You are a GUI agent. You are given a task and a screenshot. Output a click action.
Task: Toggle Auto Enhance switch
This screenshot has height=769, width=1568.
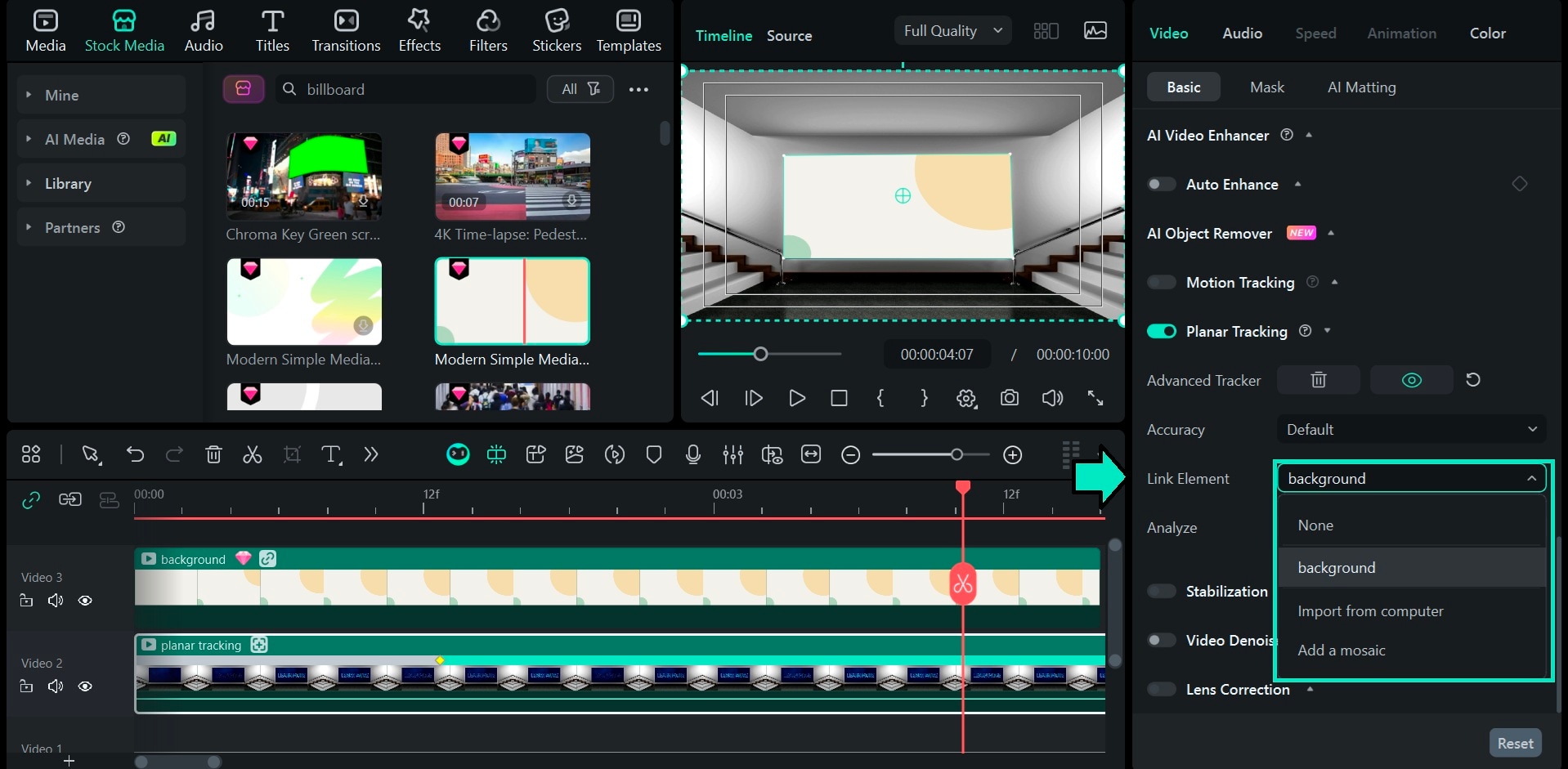click(1161, 184)
